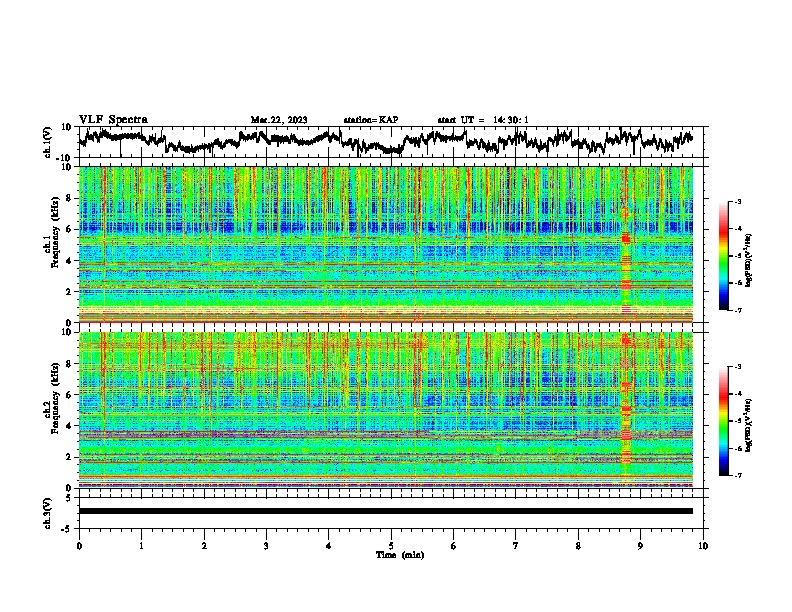This screenshot has width=792, height=612.
Task: Click the ch.1 spectrogram color bar
Action: pyautogui.click(x=723, y=256)
